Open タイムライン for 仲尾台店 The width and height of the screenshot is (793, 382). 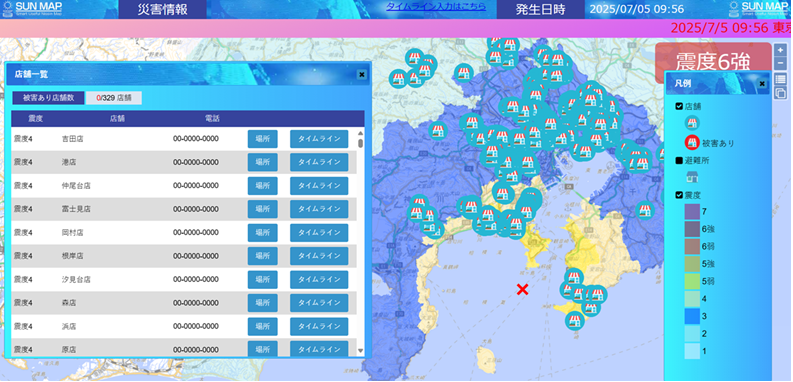click(319, 186)
